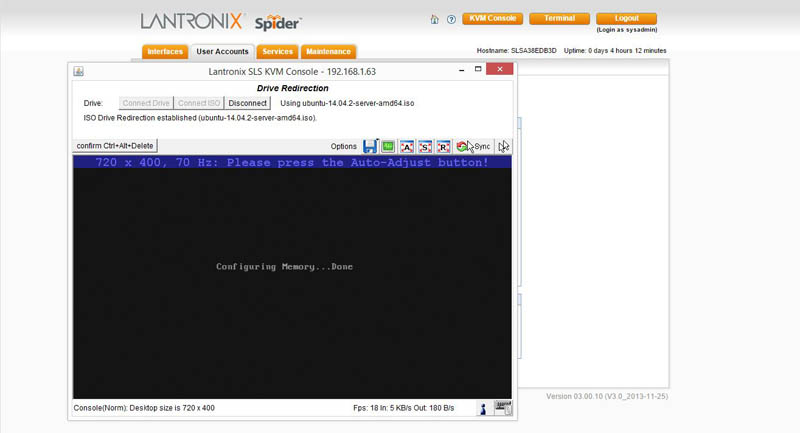Click the Lantronix Spider logo
Viewport: 800px width, 433px height.
(221, 22)
